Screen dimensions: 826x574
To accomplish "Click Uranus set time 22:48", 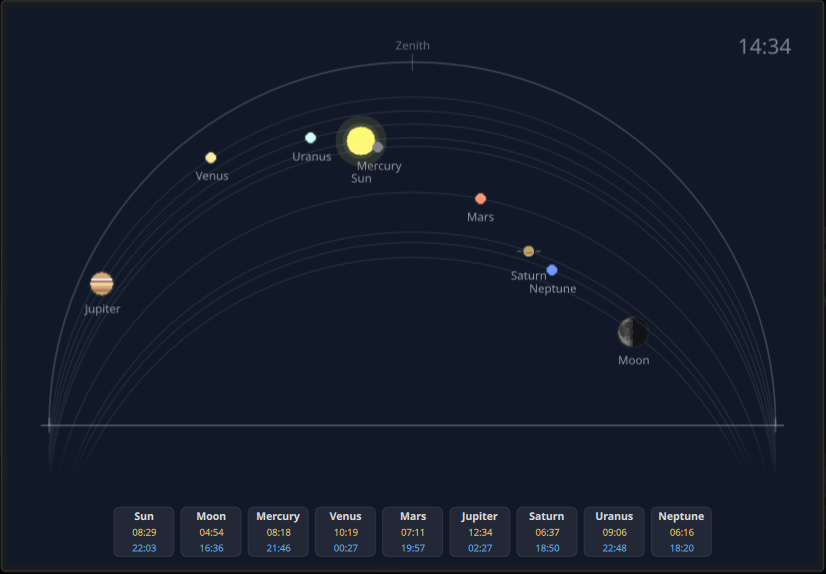I will point(614,548).
